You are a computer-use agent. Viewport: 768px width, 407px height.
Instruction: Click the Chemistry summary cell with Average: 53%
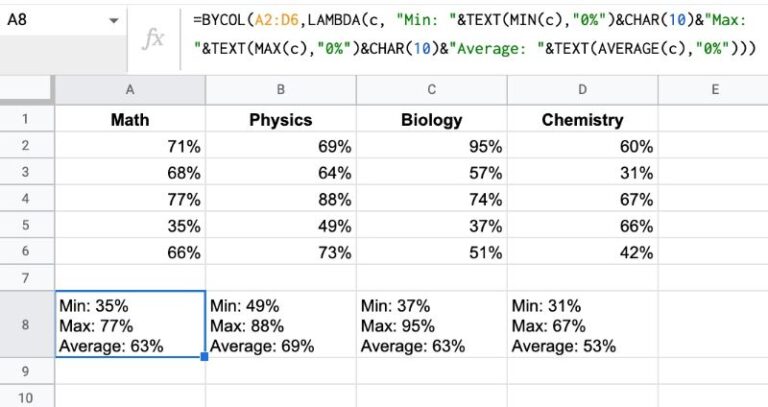pyautogui.click(x=583, y=324)
